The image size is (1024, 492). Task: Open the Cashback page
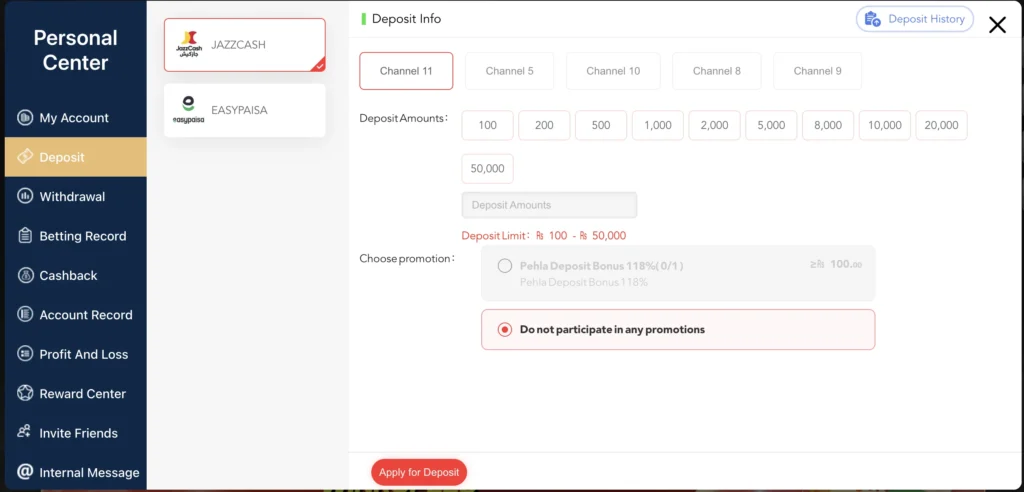(x=75, y=275)
